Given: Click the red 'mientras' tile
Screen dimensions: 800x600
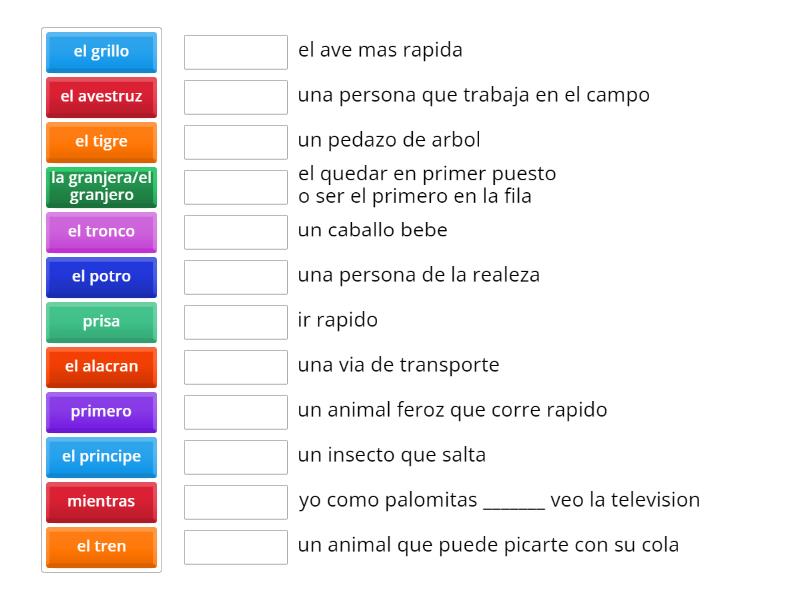Looking at the screenshot, I should pos(100,502).
